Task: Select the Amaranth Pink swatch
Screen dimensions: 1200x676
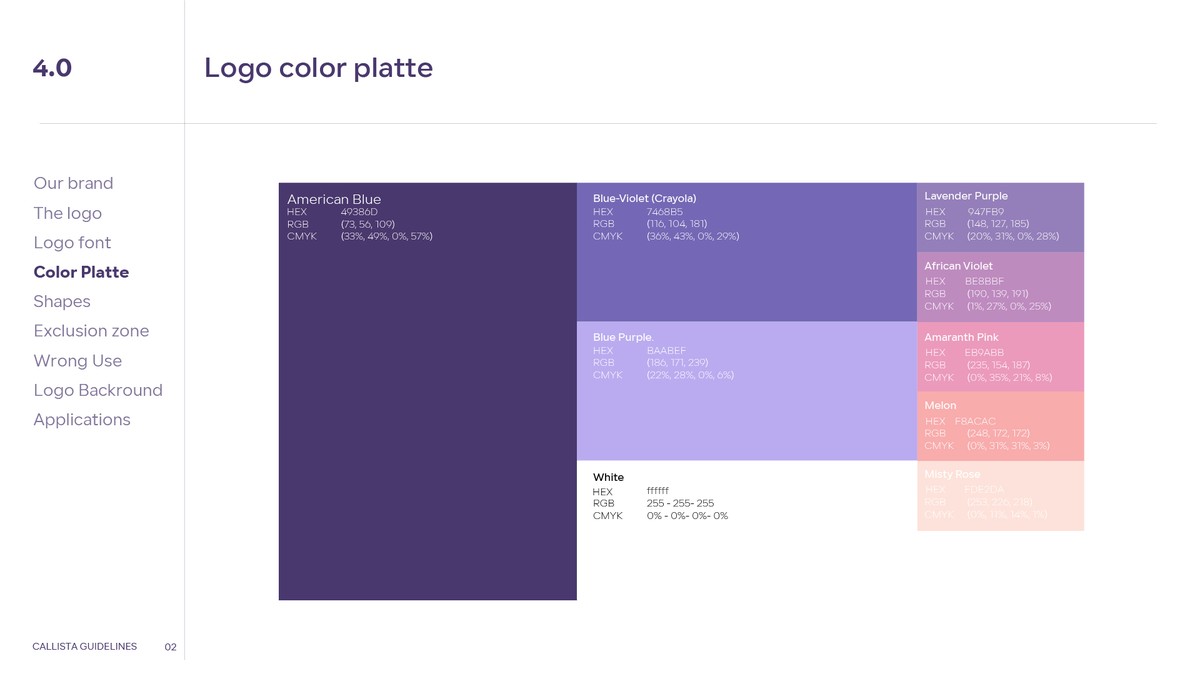Action: coord(1000,357)
